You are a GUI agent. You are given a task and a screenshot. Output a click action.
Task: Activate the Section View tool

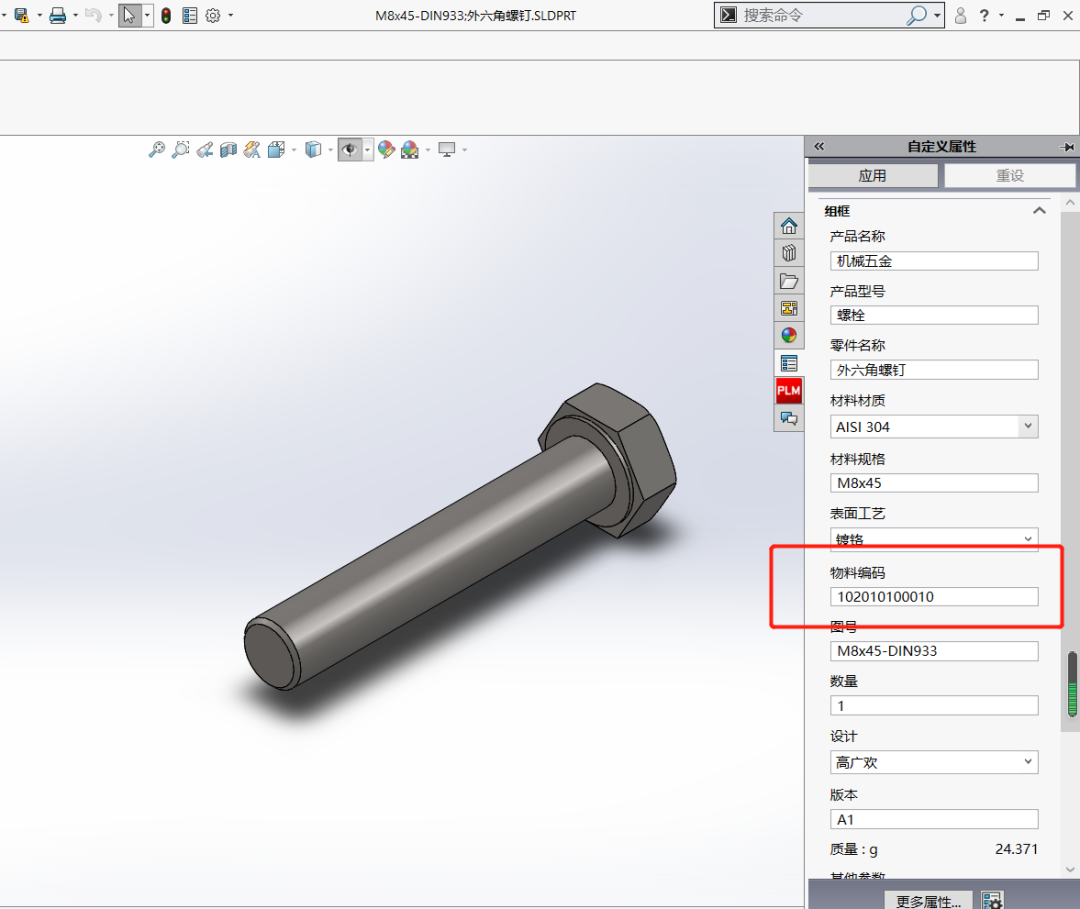[x=228, y=150]
